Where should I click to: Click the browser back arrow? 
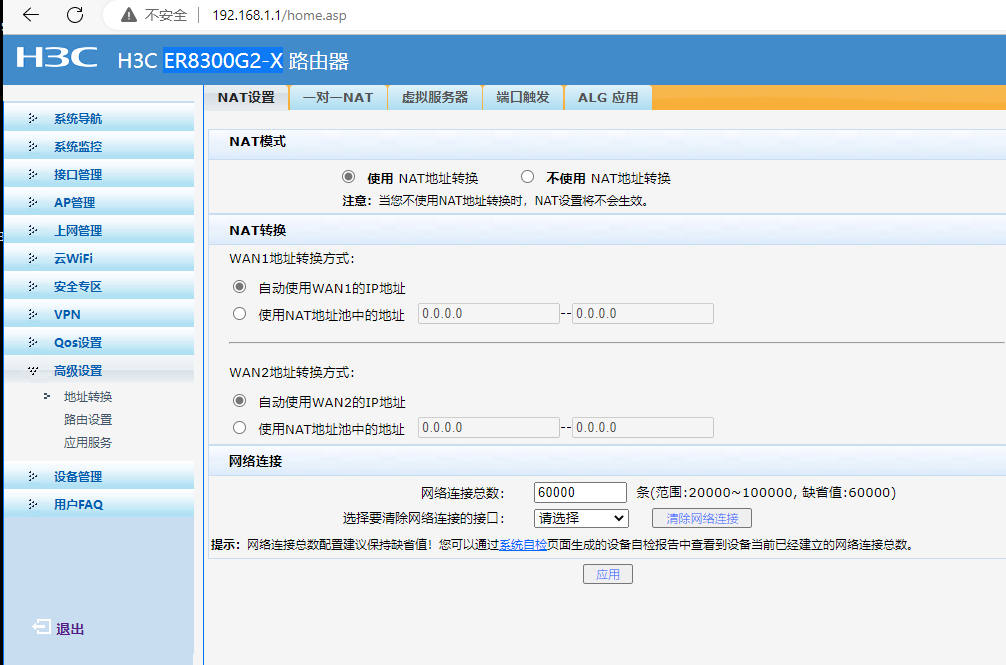[x=31, y=15]
